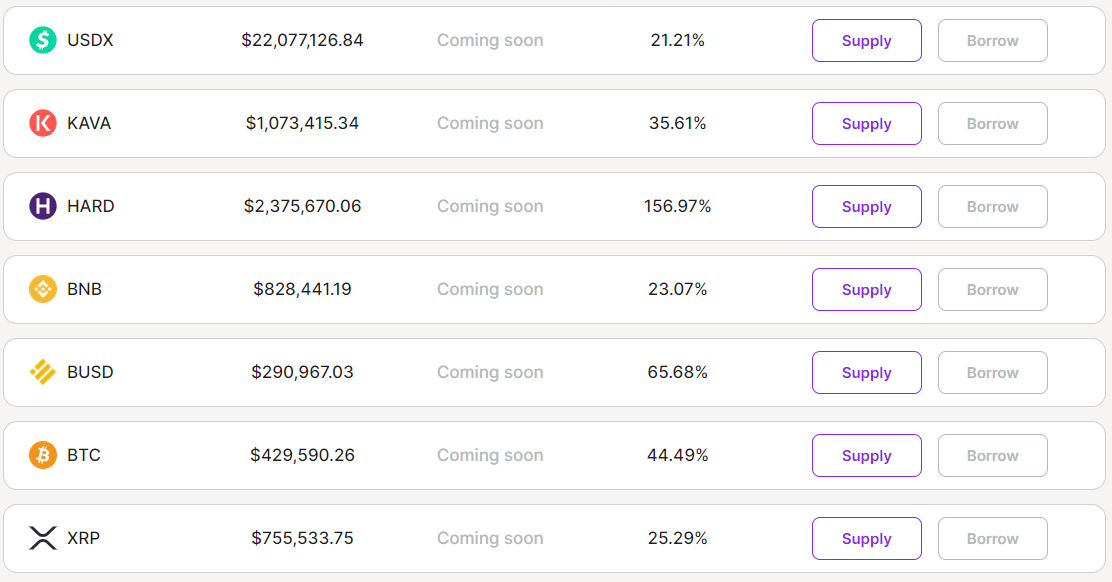This screenshot has width=1112, height=582.
Task: Supply USDX to the market
Action: pos(867,40)
